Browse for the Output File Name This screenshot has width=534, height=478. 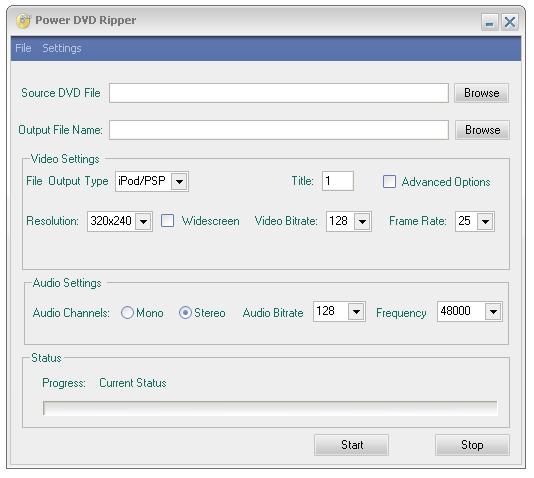point(482,130)
